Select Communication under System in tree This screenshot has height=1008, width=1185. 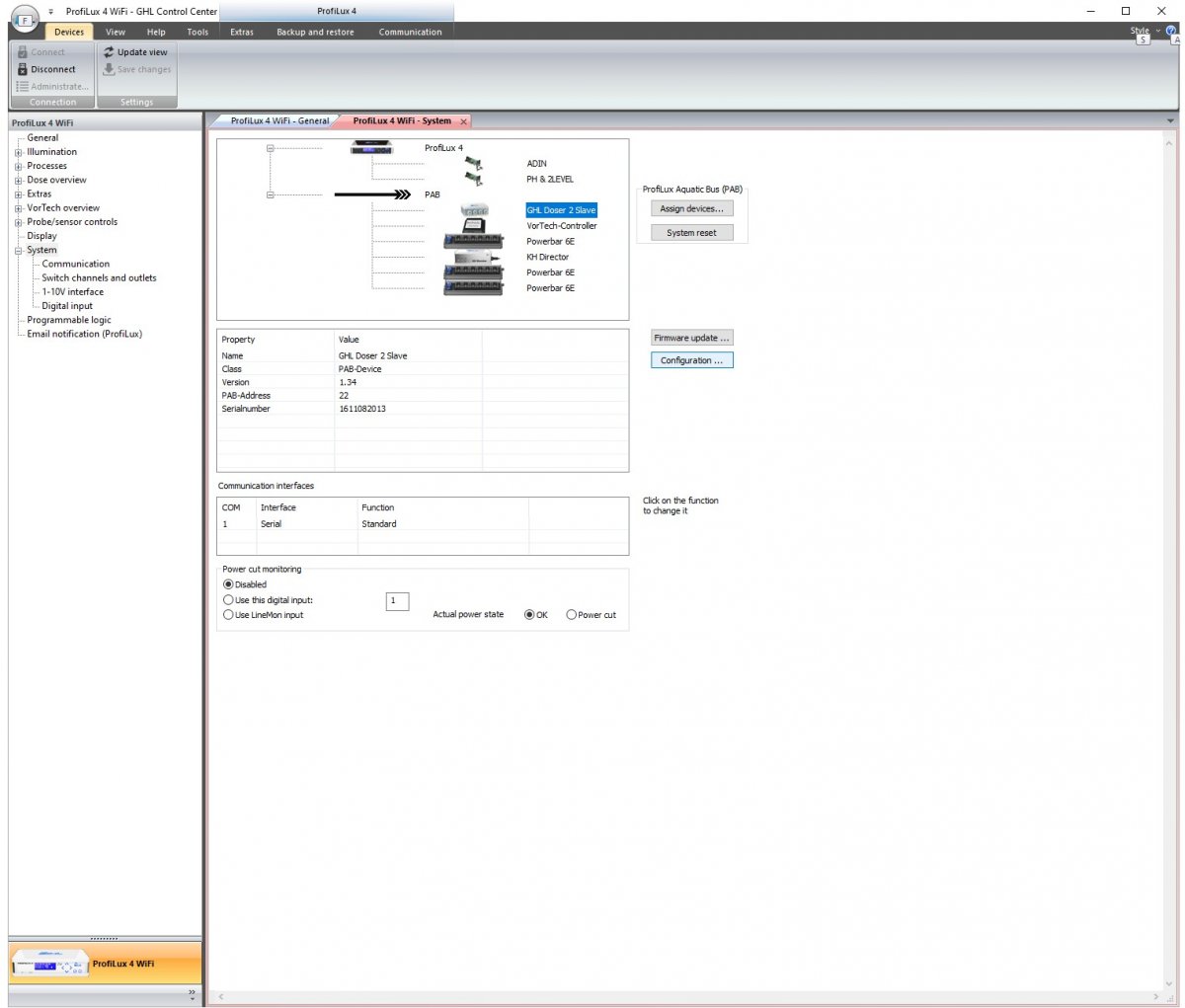[x=76, y=265]
